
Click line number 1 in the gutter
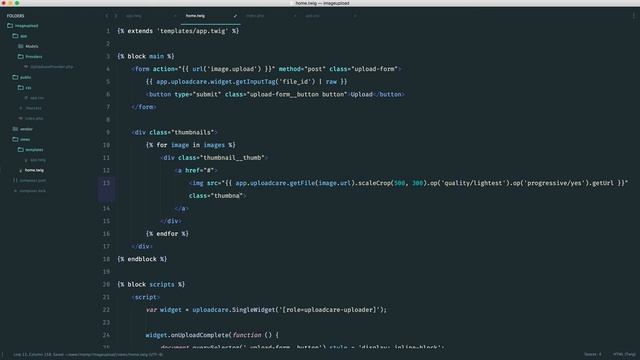[108, 31]
